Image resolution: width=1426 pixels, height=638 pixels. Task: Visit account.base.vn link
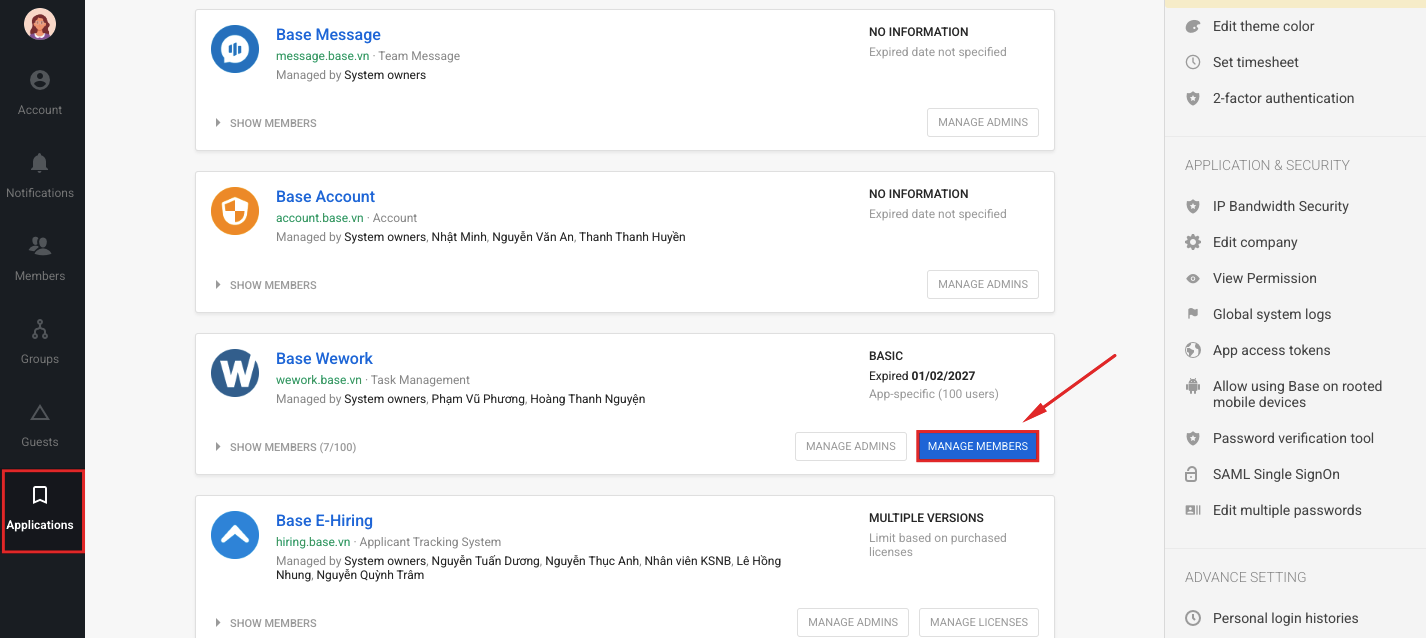(x=320, y=218)
